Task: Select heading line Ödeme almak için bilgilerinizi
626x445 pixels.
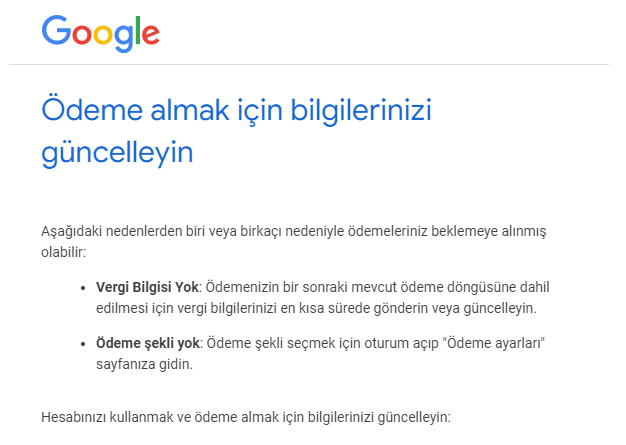Action: coord(236,110)
